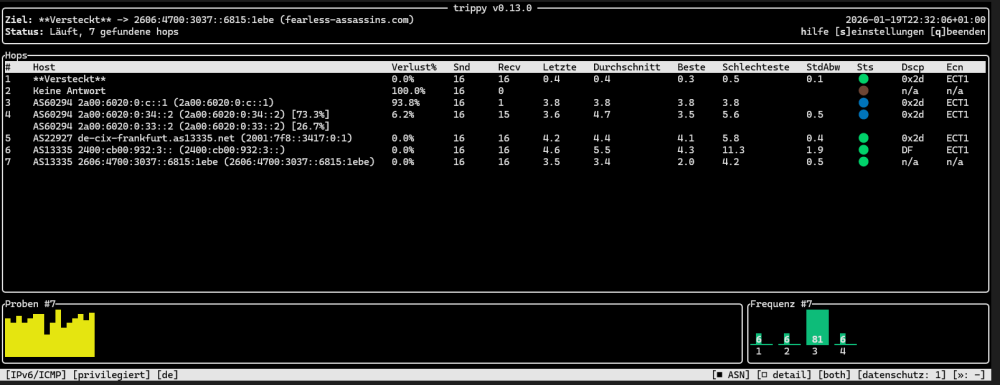Click the 11.3 worst latency value
Viewport: 1000px width, 385px height.
(x=733, y=150)
